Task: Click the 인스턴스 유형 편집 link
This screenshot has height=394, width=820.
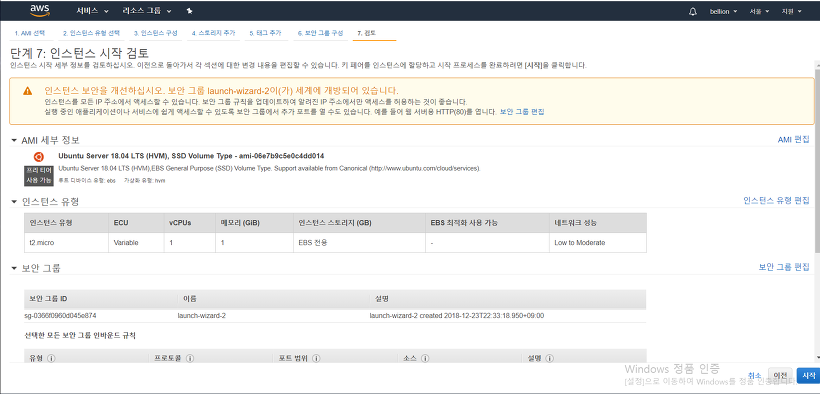Action: [776, 200]
